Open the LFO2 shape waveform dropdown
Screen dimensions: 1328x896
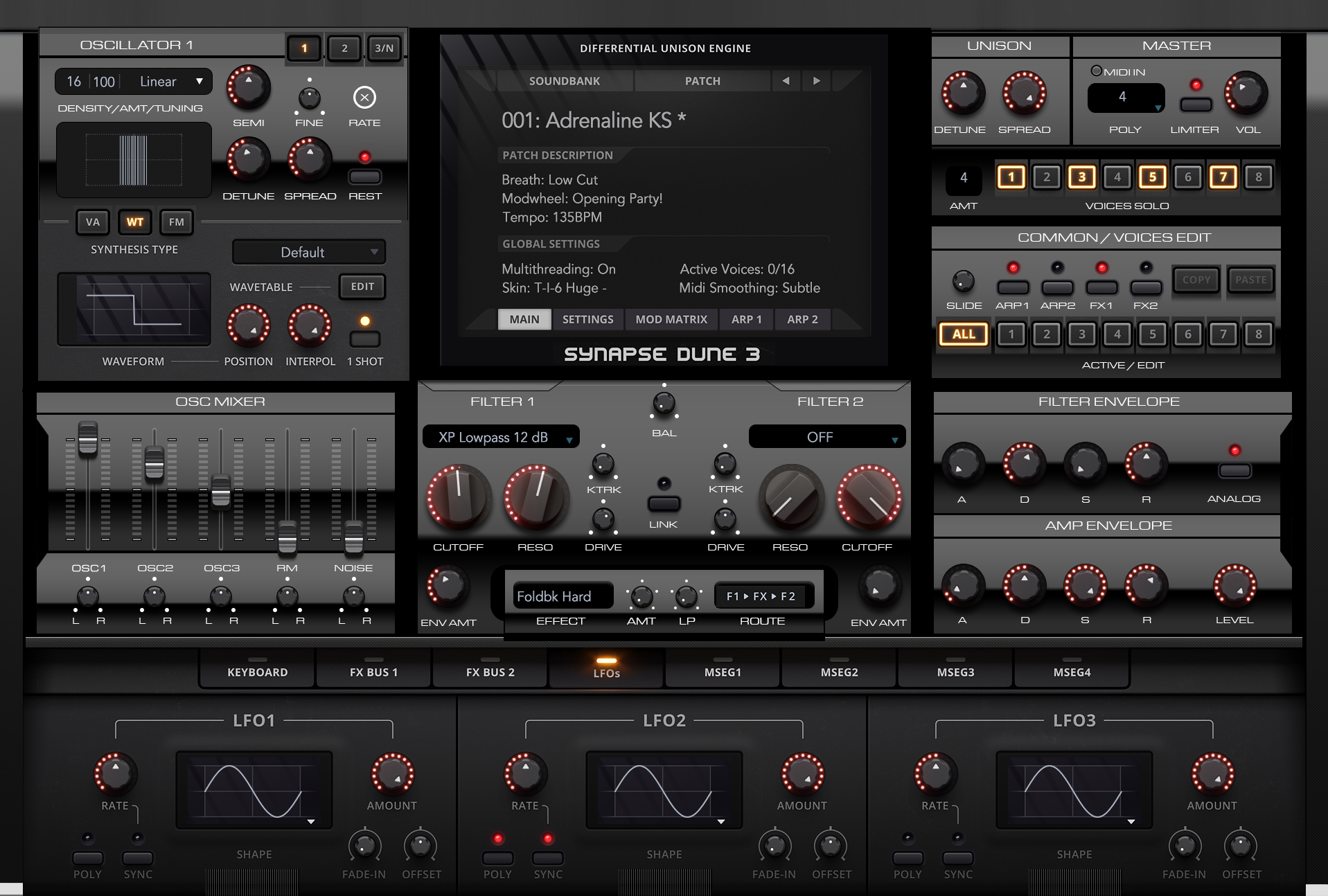point(664,790)
